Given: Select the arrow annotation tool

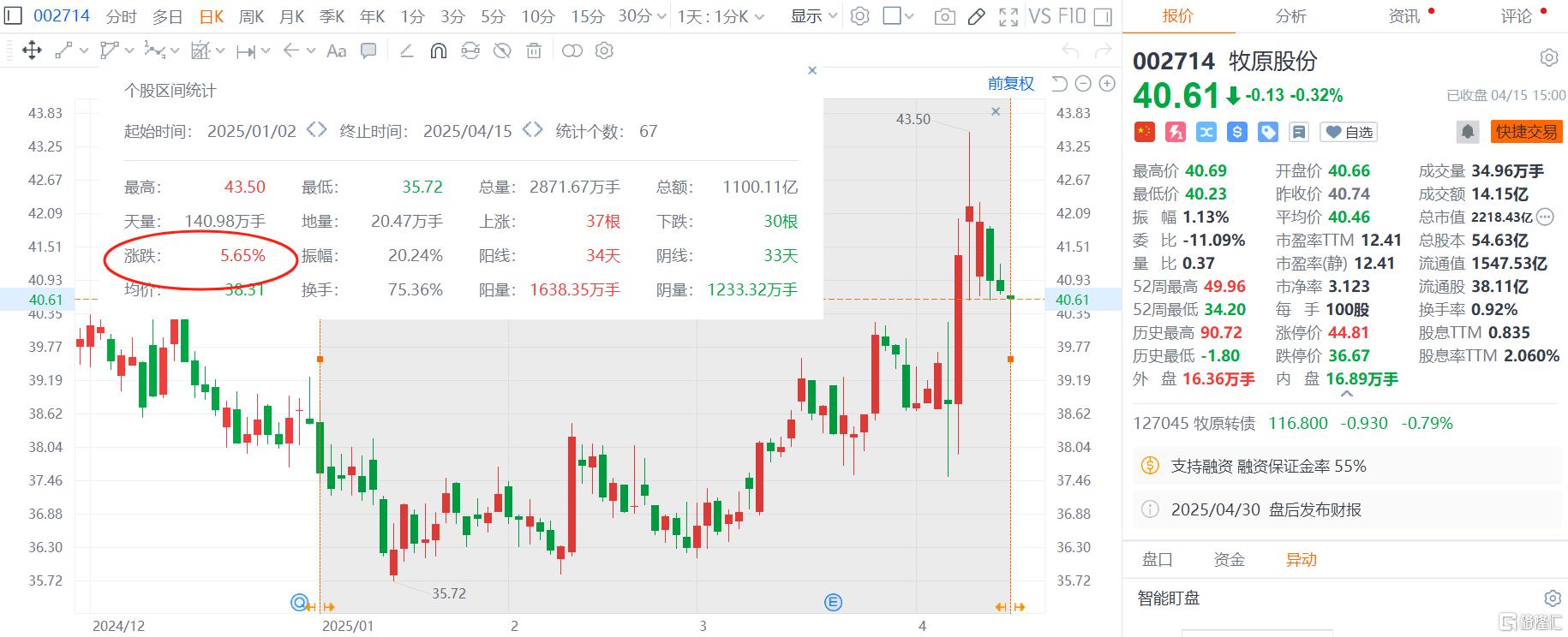Looking at the screenshot, I should (x=291, y=51).
